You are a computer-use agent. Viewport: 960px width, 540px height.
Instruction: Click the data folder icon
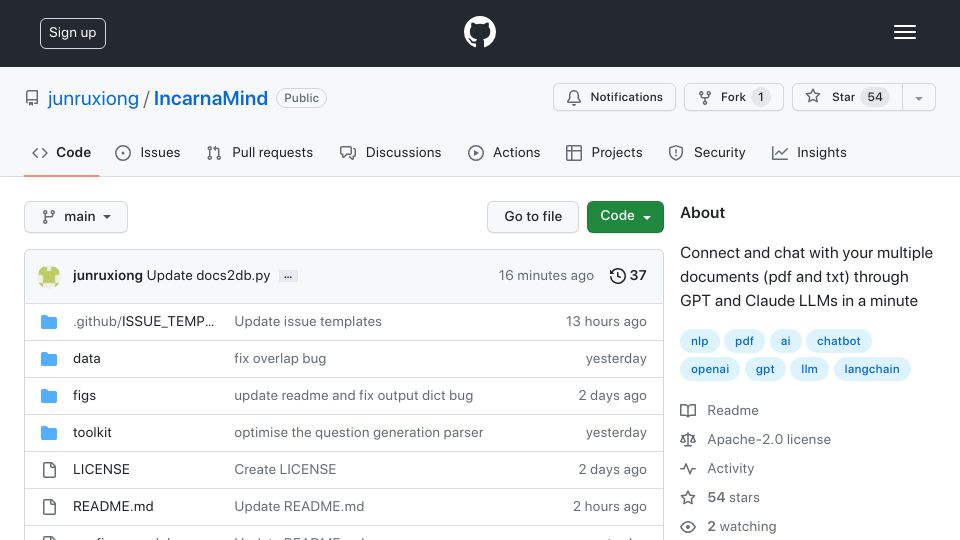click(49, 359)
